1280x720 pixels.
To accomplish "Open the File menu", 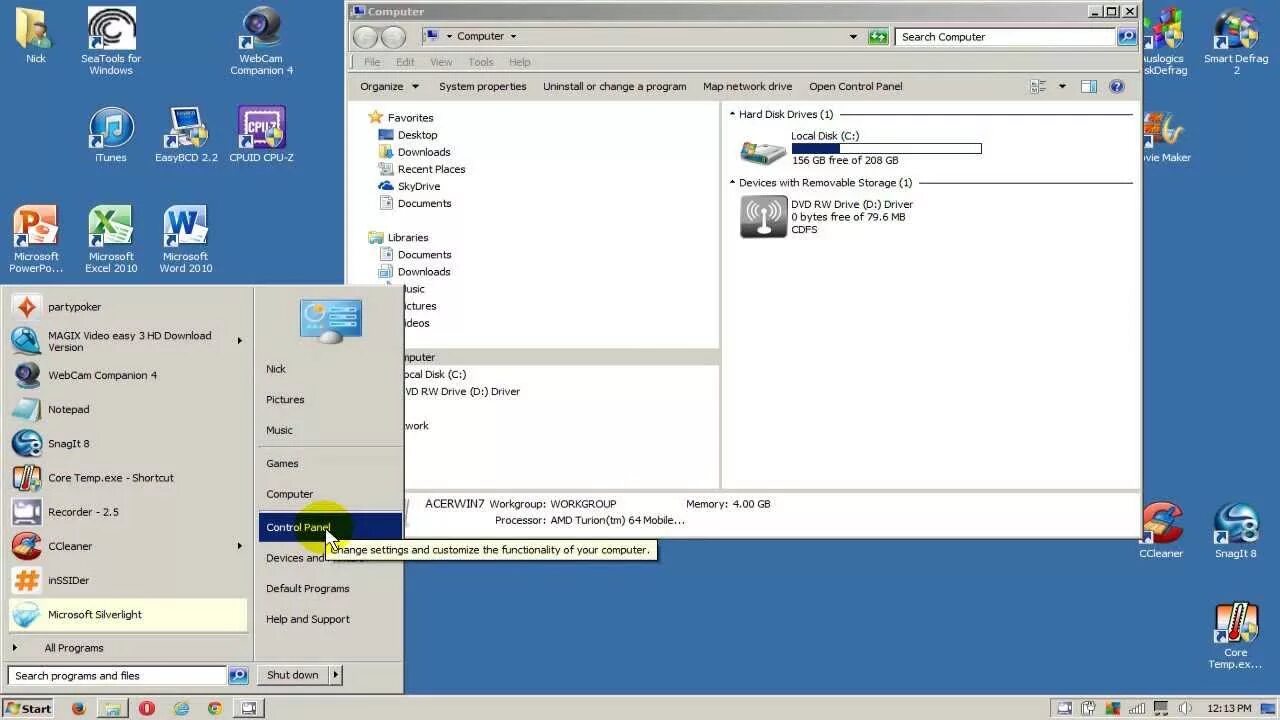I will (372, 62).
